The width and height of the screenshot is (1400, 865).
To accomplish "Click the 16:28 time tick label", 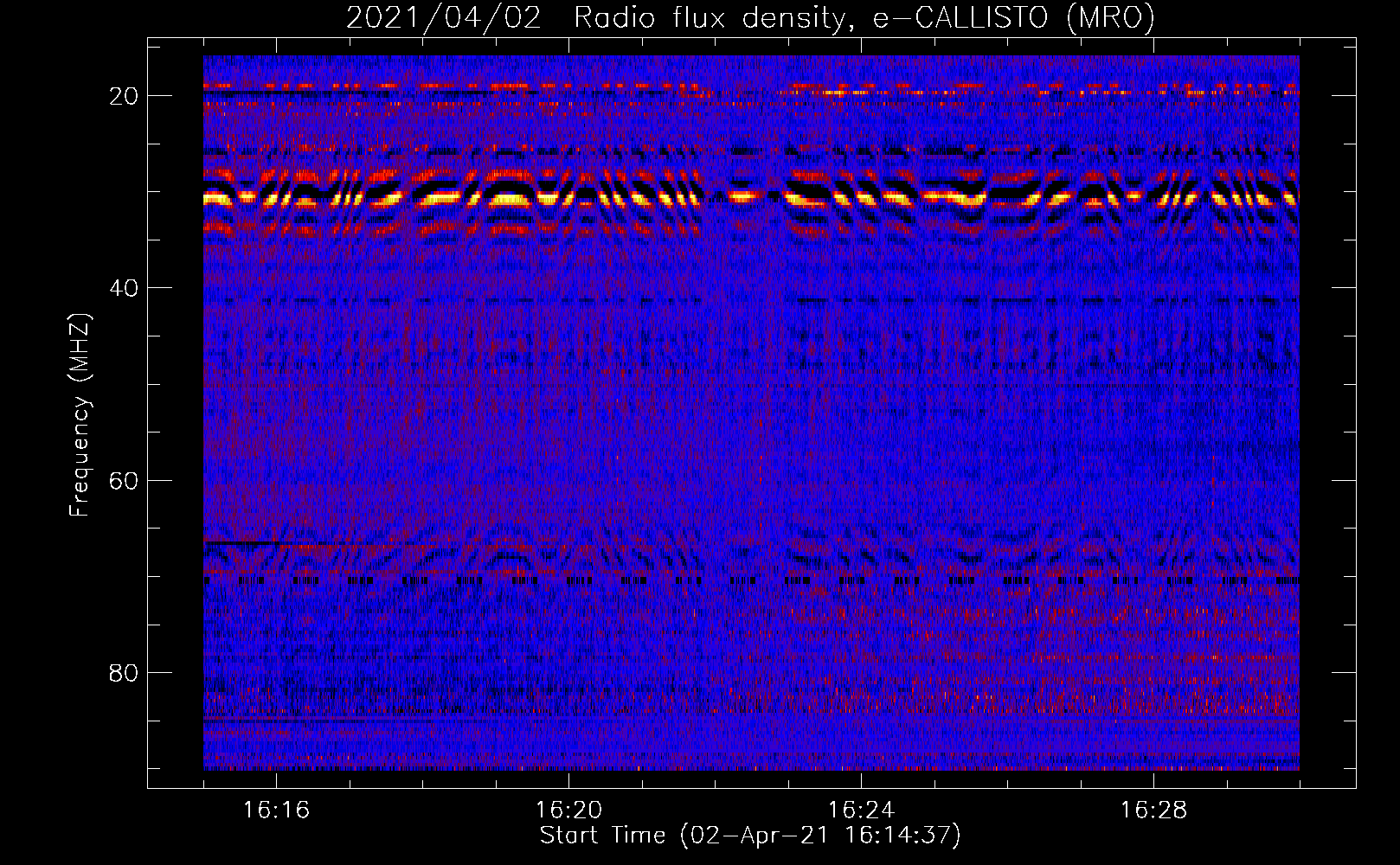I will tap(1153, 810).
